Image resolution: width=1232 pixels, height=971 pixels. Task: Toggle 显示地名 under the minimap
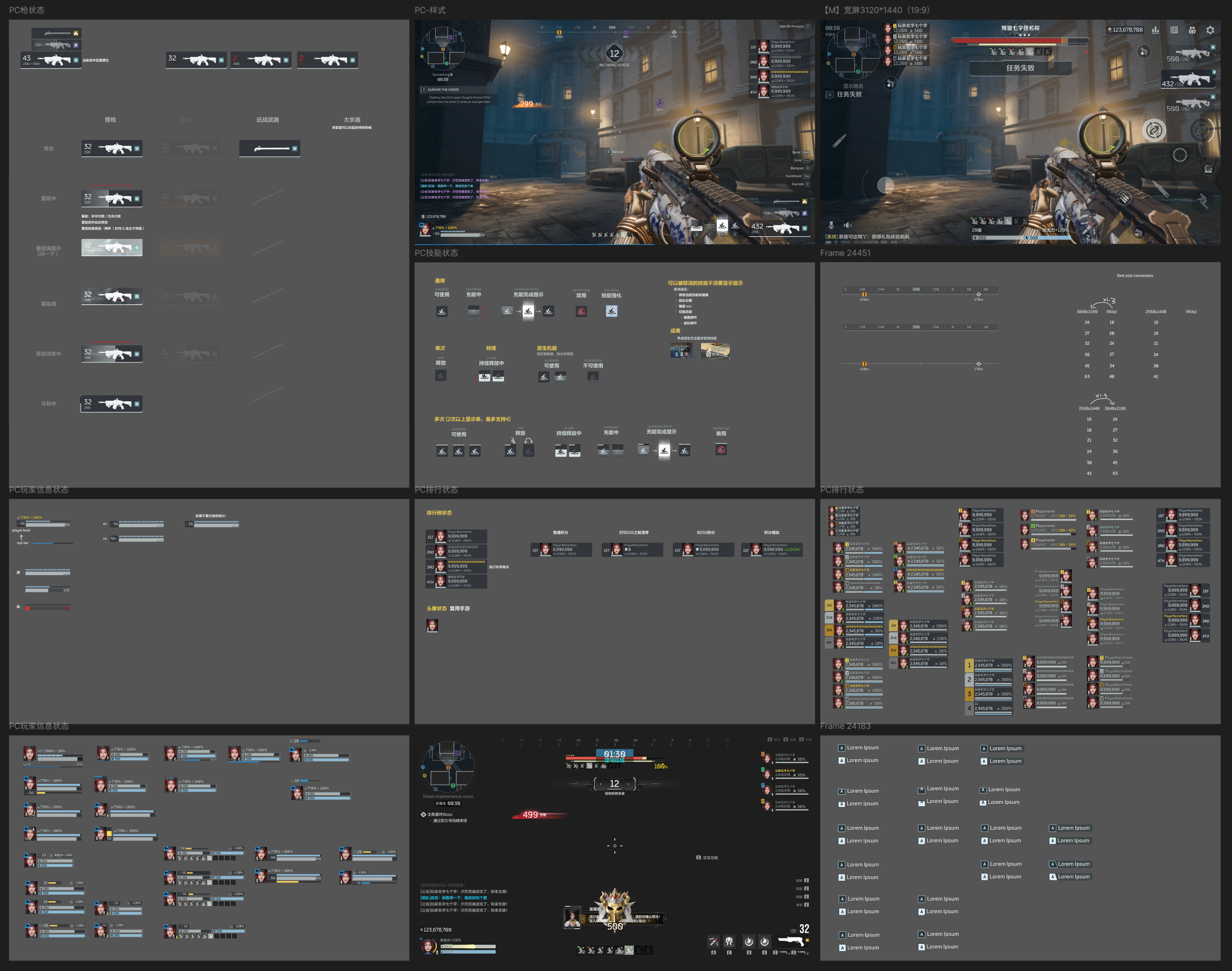(x=854, y=86)
